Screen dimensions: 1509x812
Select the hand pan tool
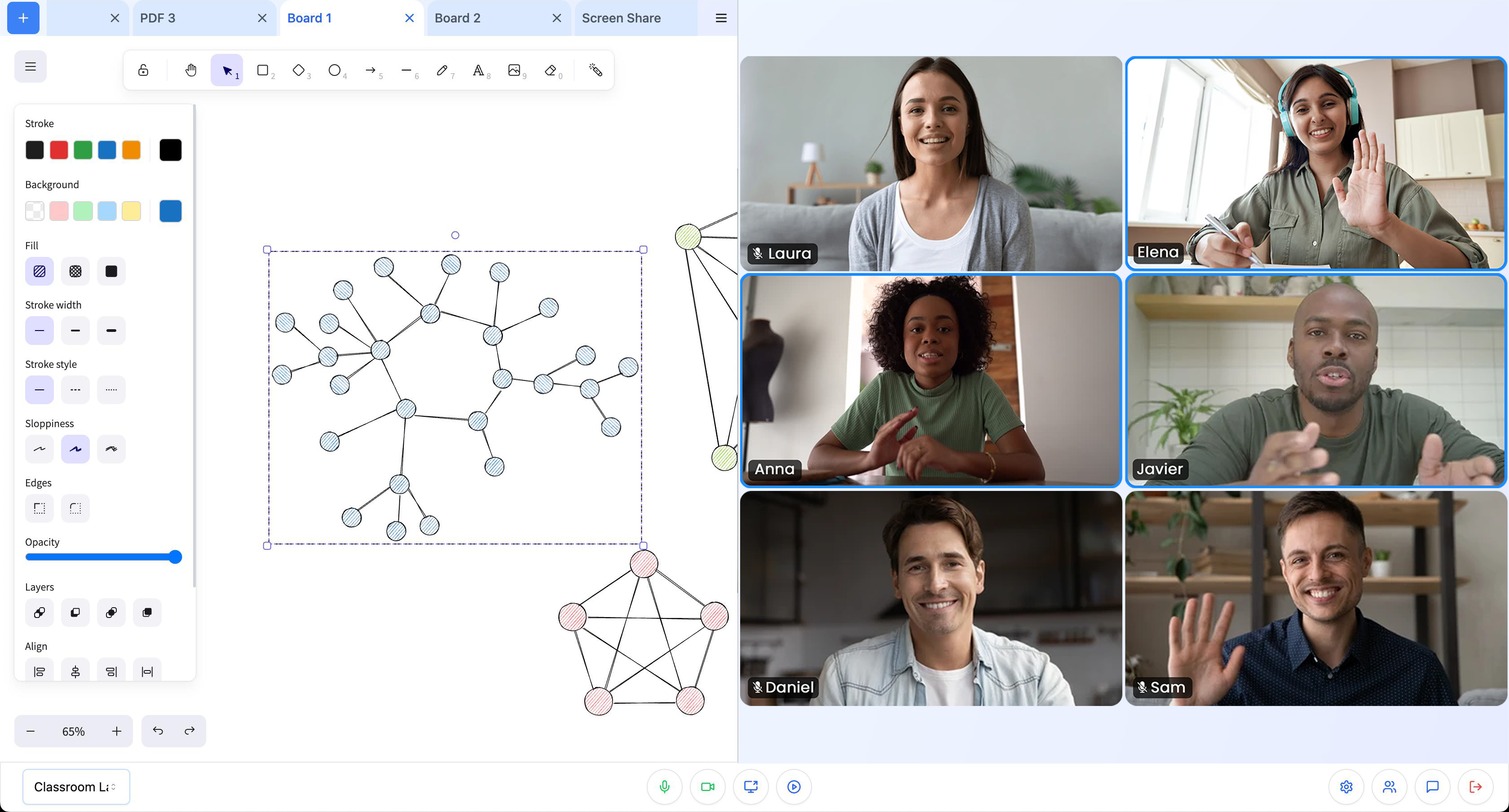191,71
